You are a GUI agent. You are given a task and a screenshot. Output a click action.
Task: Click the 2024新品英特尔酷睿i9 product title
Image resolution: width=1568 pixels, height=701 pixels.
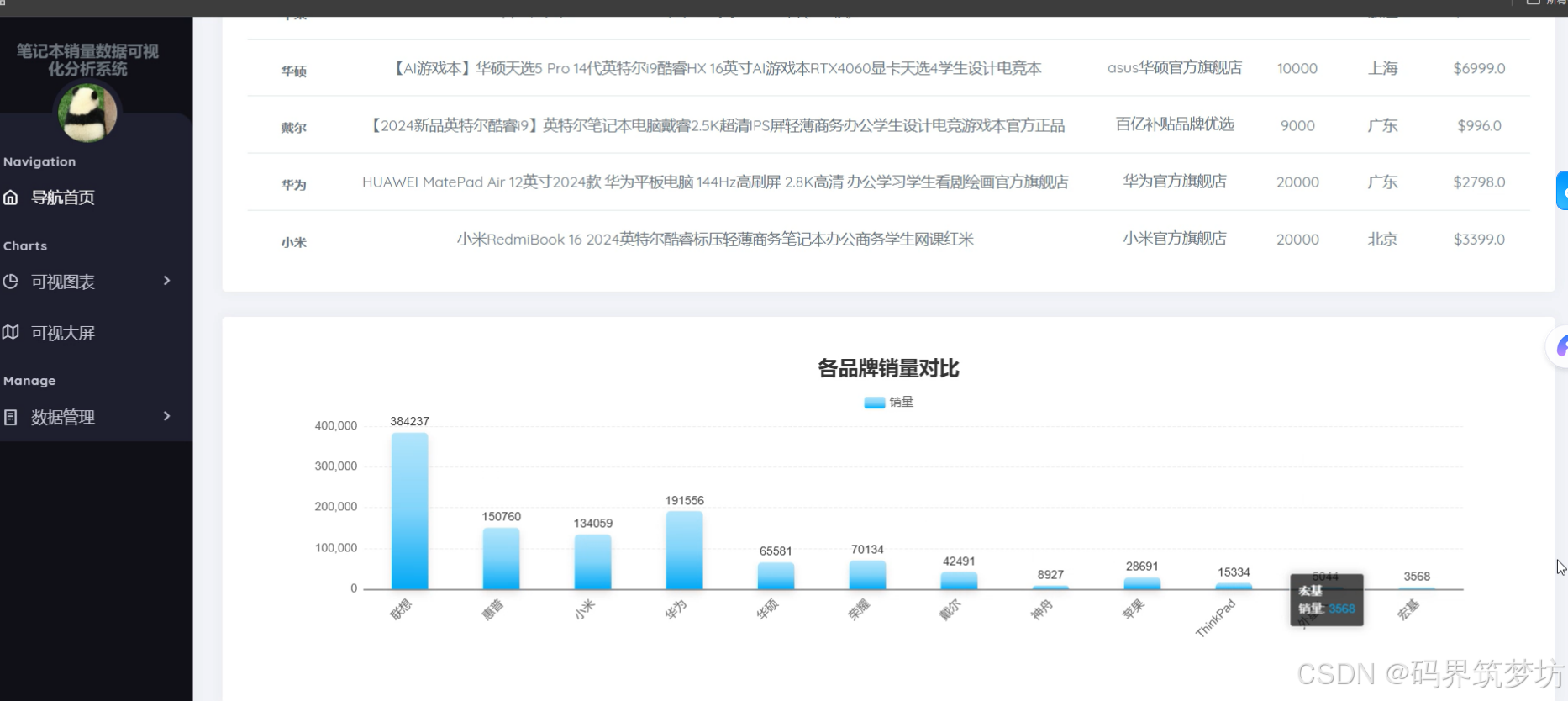pos(716,125)
